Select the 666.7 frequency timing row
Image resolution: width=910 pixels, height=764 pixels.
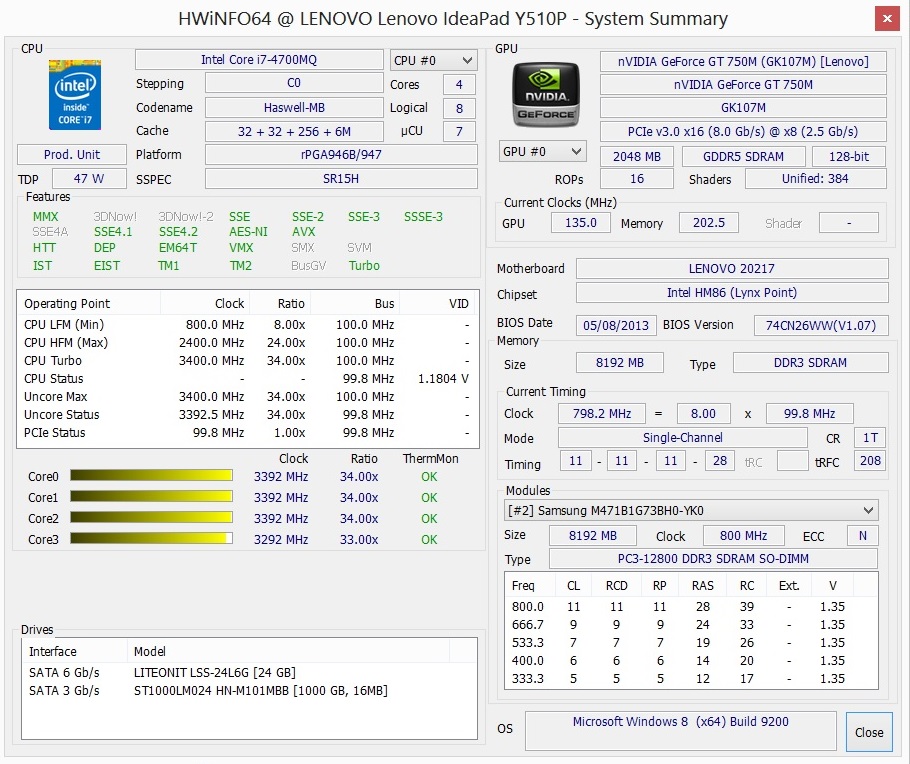(691, 624)
